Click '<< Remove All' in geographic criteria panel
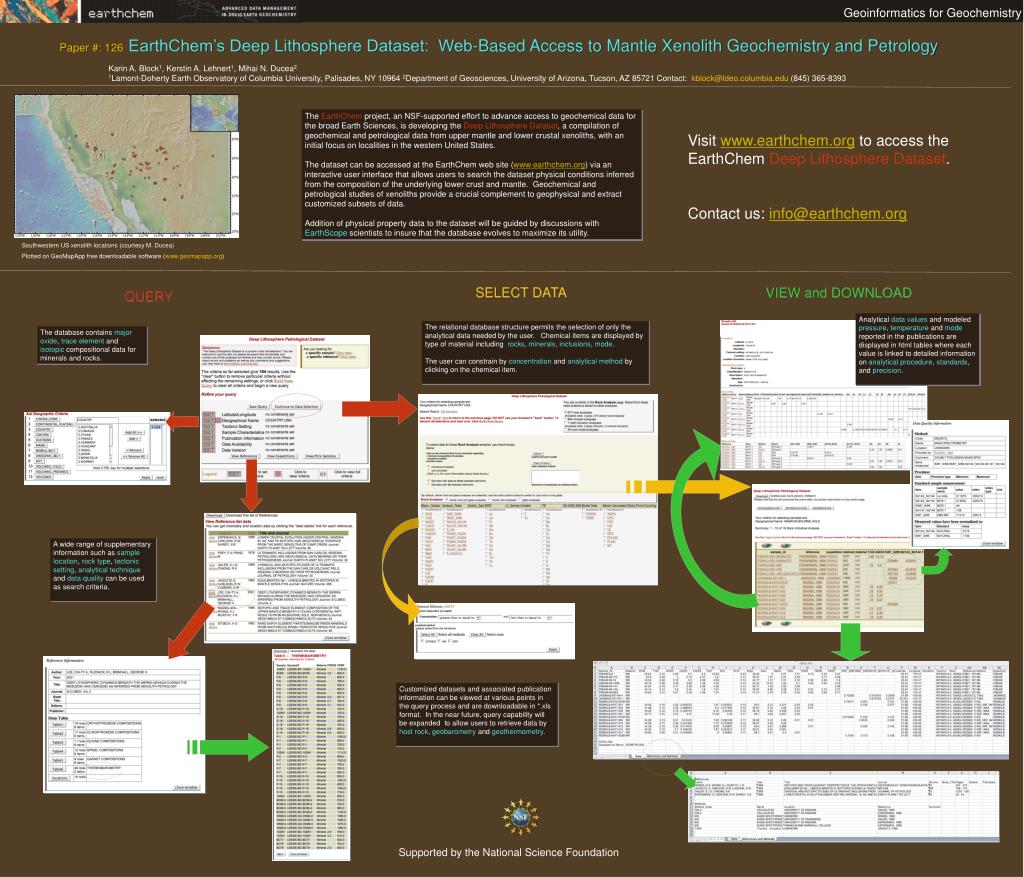The image size is (1024, 877). [135, 456]
